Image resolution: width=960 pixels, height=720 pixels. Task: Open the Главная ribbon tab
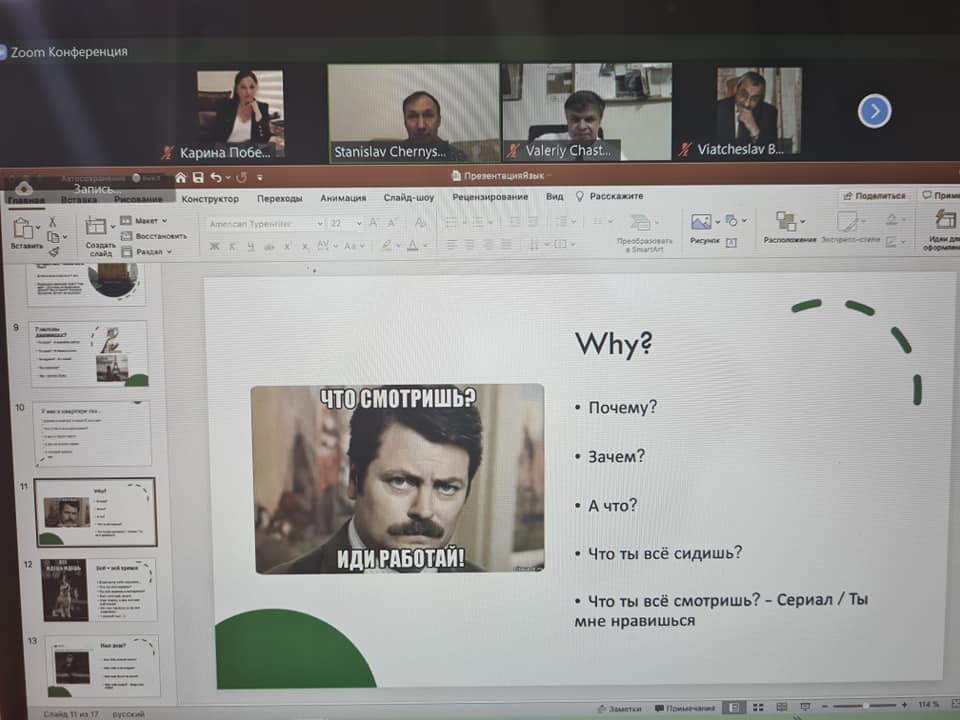point(26,200)
